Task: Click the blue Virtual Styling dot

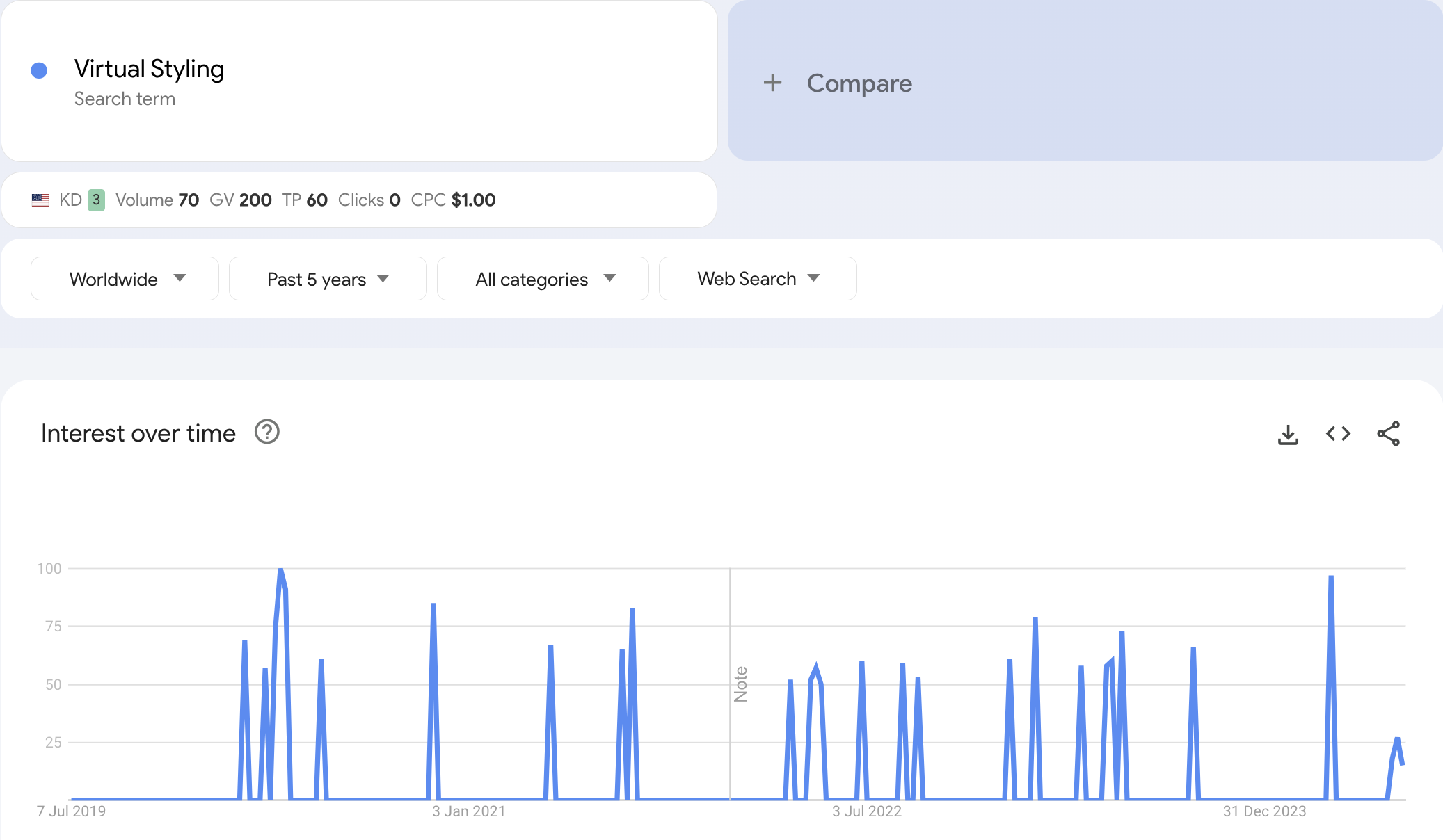Action: (39, 70)
